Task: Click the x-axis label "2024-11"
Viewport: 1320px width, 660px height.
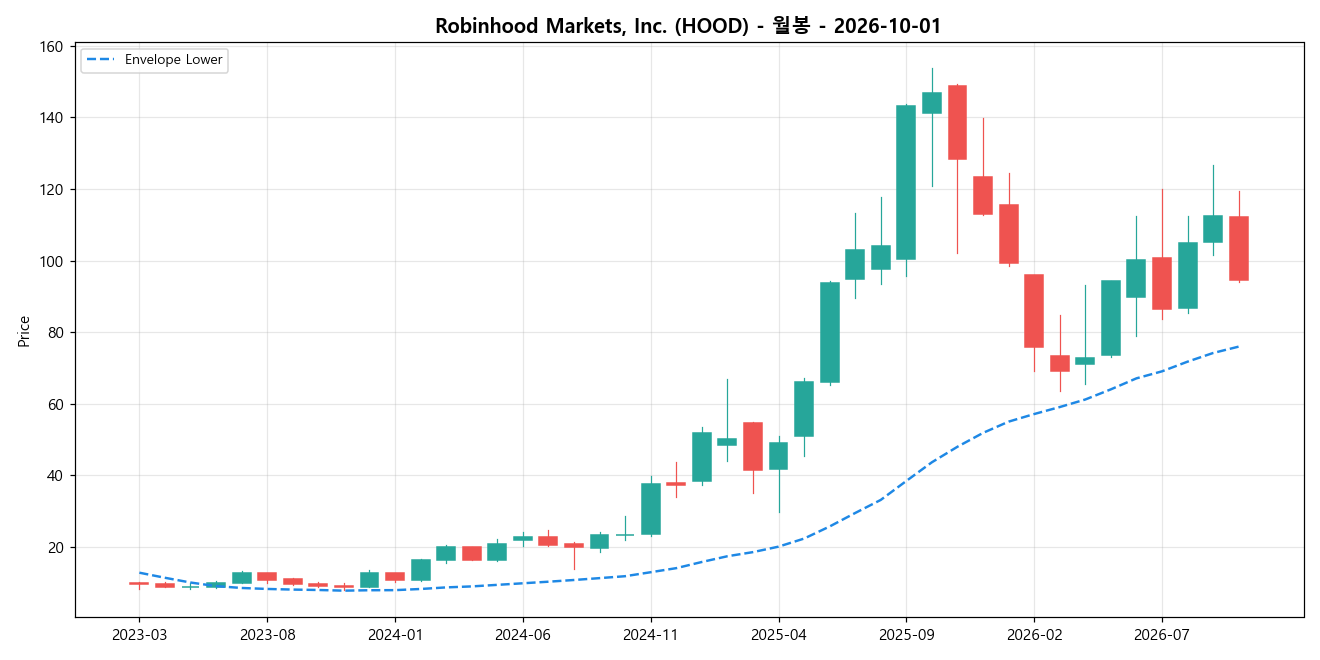Action: [x=651, y=634]
